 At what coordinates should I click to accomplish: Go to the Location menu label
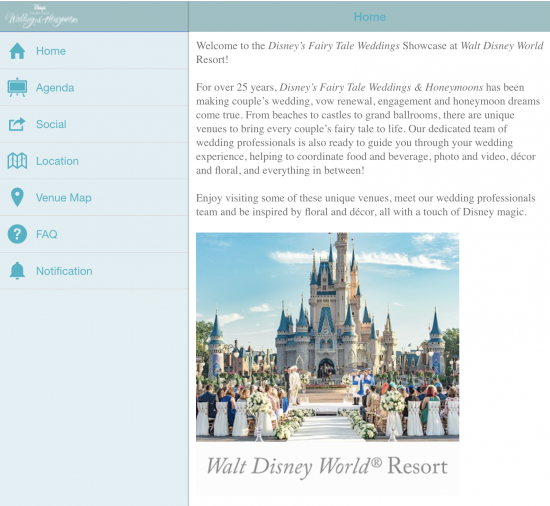point(57,161)
